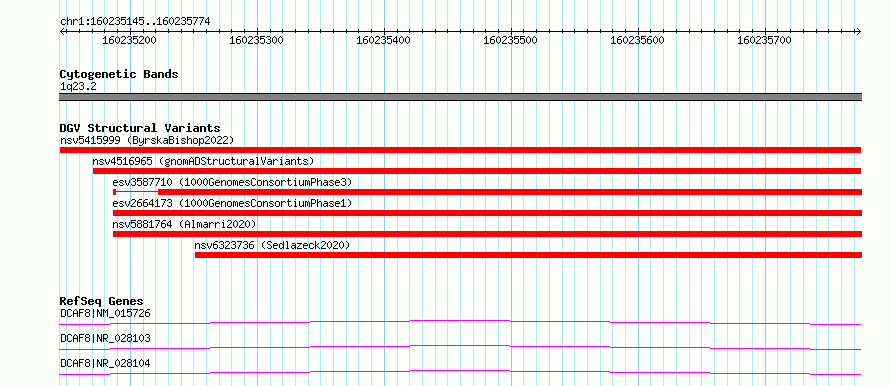
Task: Click the chr1:160235145..160235774 region label
Action: 135,21
